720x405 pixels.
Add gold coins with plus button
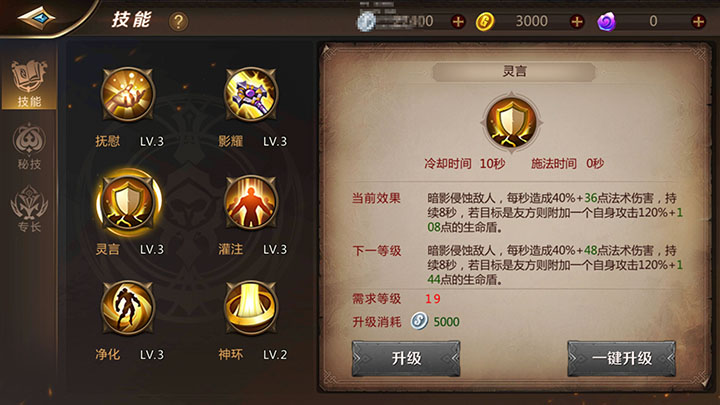pos(577,21)
